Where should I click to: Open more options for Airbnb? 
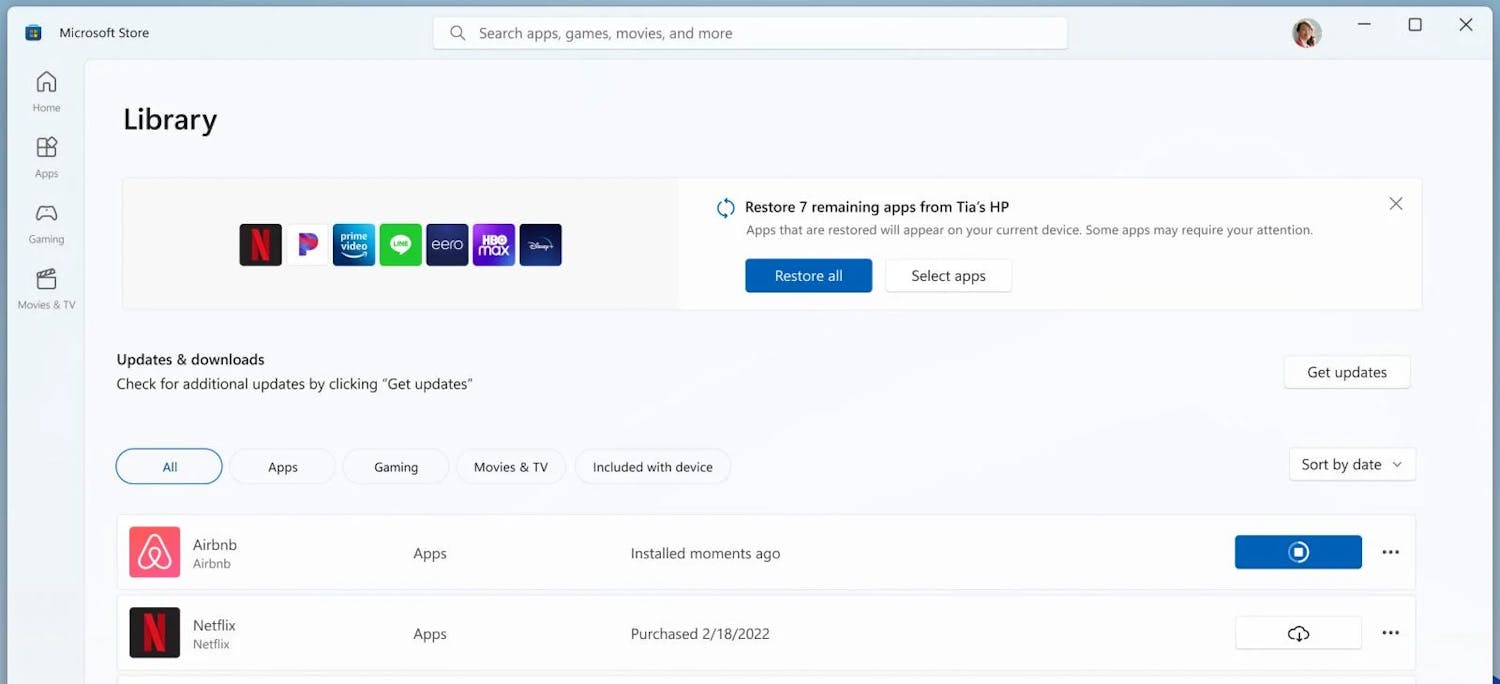[x=1391, y=551]
